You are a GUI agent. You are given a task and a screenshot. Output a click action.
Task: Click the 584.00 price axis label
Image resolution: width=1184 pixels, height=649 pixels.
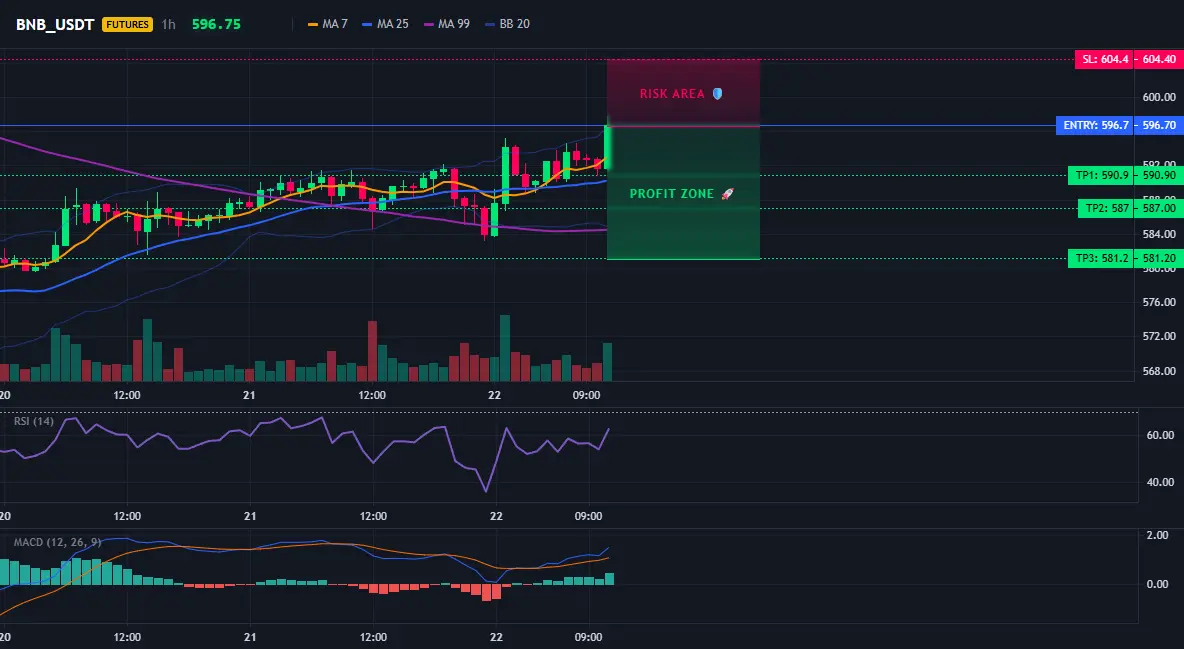pos(1159,234)
